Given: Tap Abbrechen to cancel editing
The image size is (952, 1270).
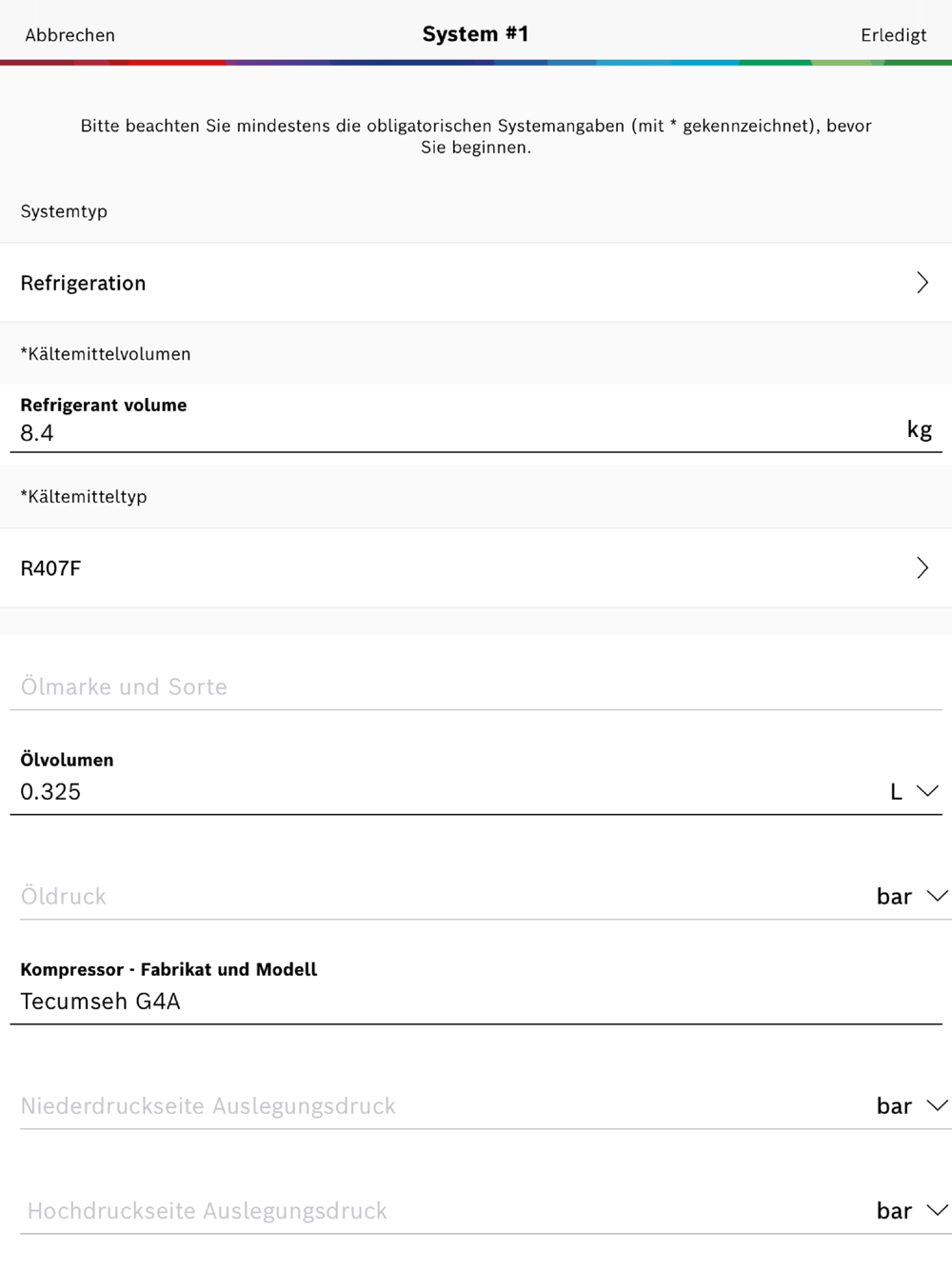Looking at the screenshot, I should 69,35.
